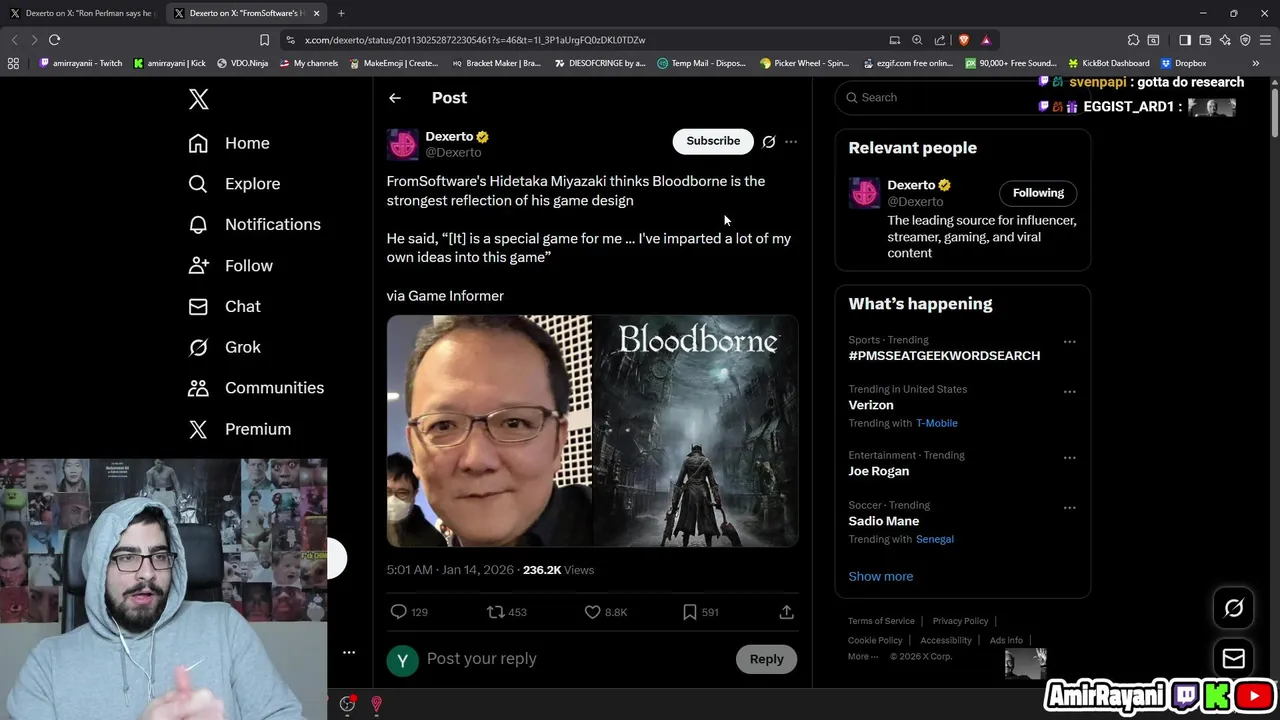Open Dexerto's avatar on the post

pyautogui.click(x=403, y=144)
